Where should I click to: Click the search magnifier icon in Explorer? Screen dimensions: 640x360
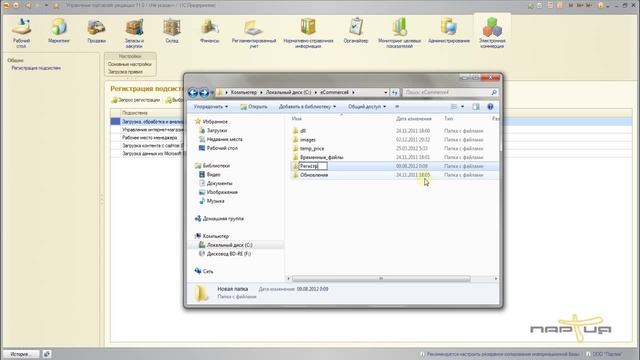(494, 93)
